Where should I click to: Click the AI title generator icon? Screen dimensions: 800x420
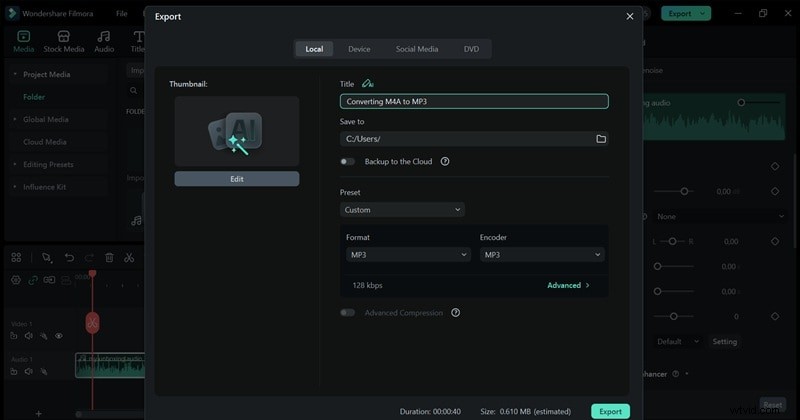pyautogui.click(x=368, y=84)
